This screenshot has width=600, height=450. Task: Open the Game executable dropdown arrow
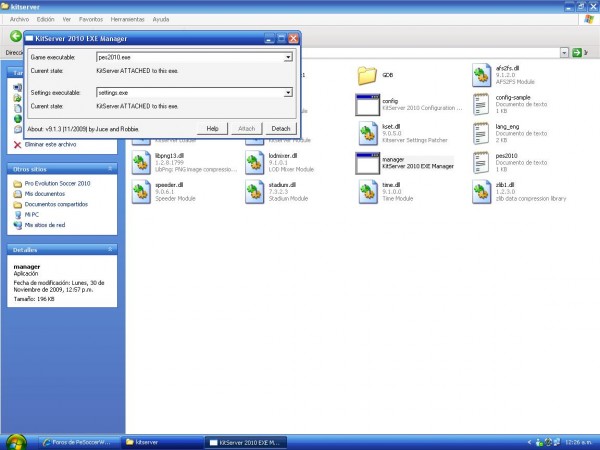[288, 57]
